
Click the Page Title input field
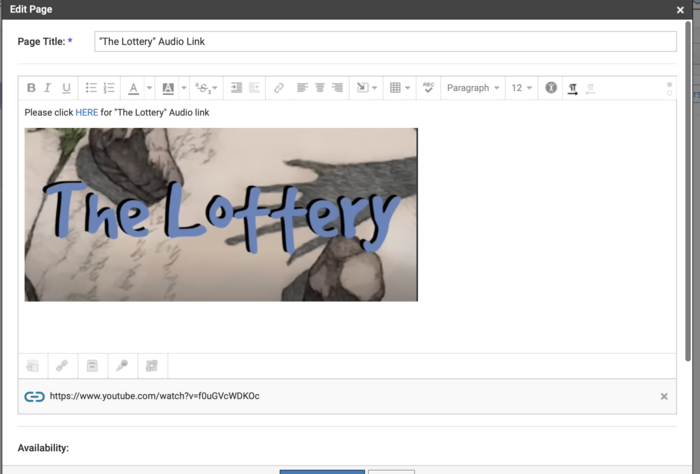[x=385, y=42]
